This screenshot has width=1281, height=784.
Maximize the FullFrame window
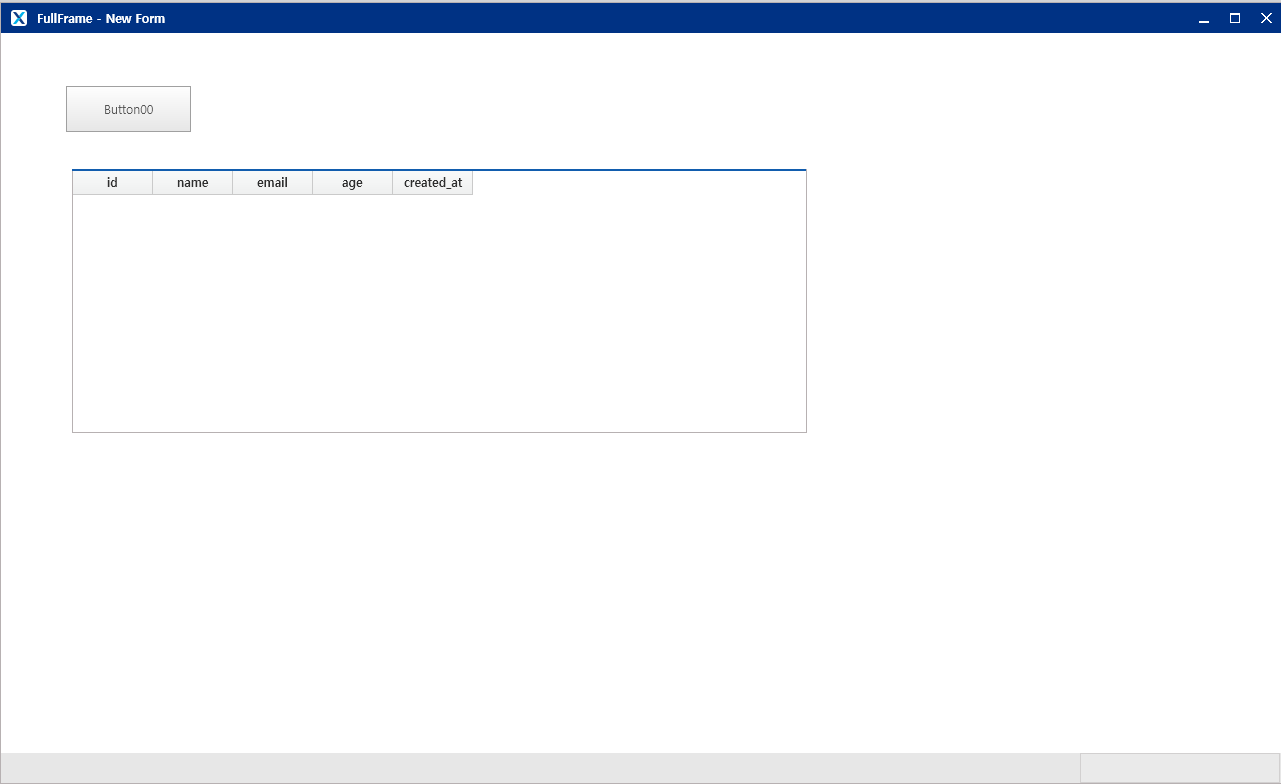tap(1235, 18)
